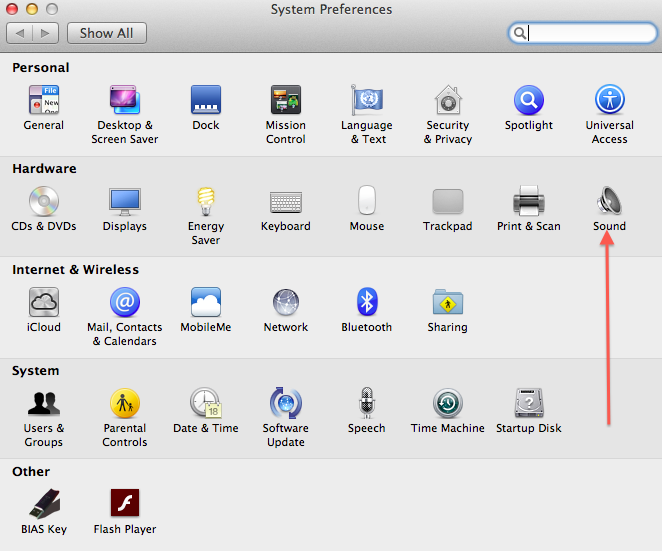Minimize the window with the yellow button
The width and height of the screenshot is (662, 551).
(32, 9)
